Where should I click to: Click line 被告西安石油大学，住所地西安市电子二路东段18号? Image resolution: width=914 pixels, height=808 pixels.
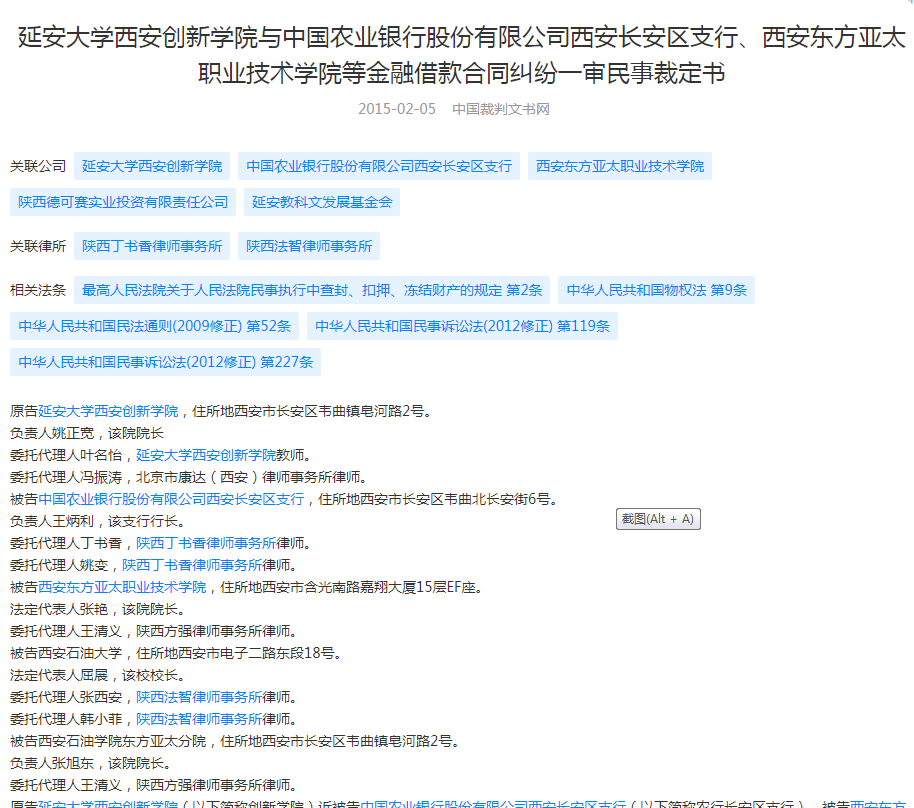tap(175, 654)
